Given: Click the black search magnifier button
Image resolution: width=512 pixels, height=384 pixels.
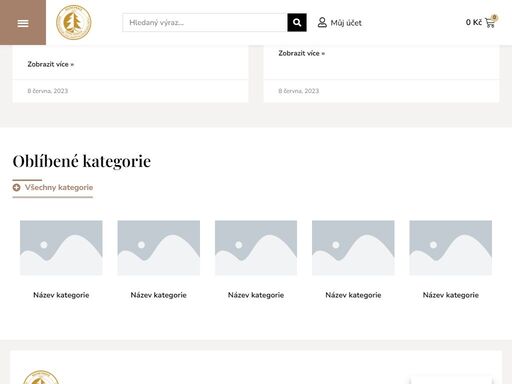Looking at the screenshot, I should point(297,23).
